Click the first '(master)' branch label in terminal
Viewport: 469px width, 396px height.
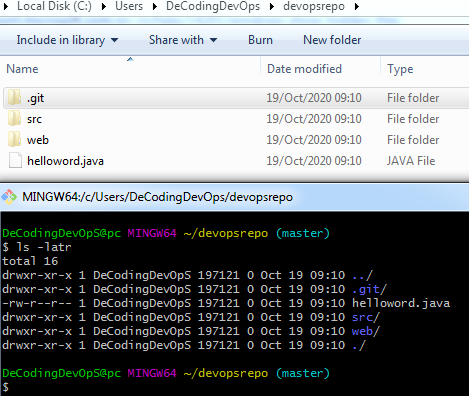[x=303, y=233]
